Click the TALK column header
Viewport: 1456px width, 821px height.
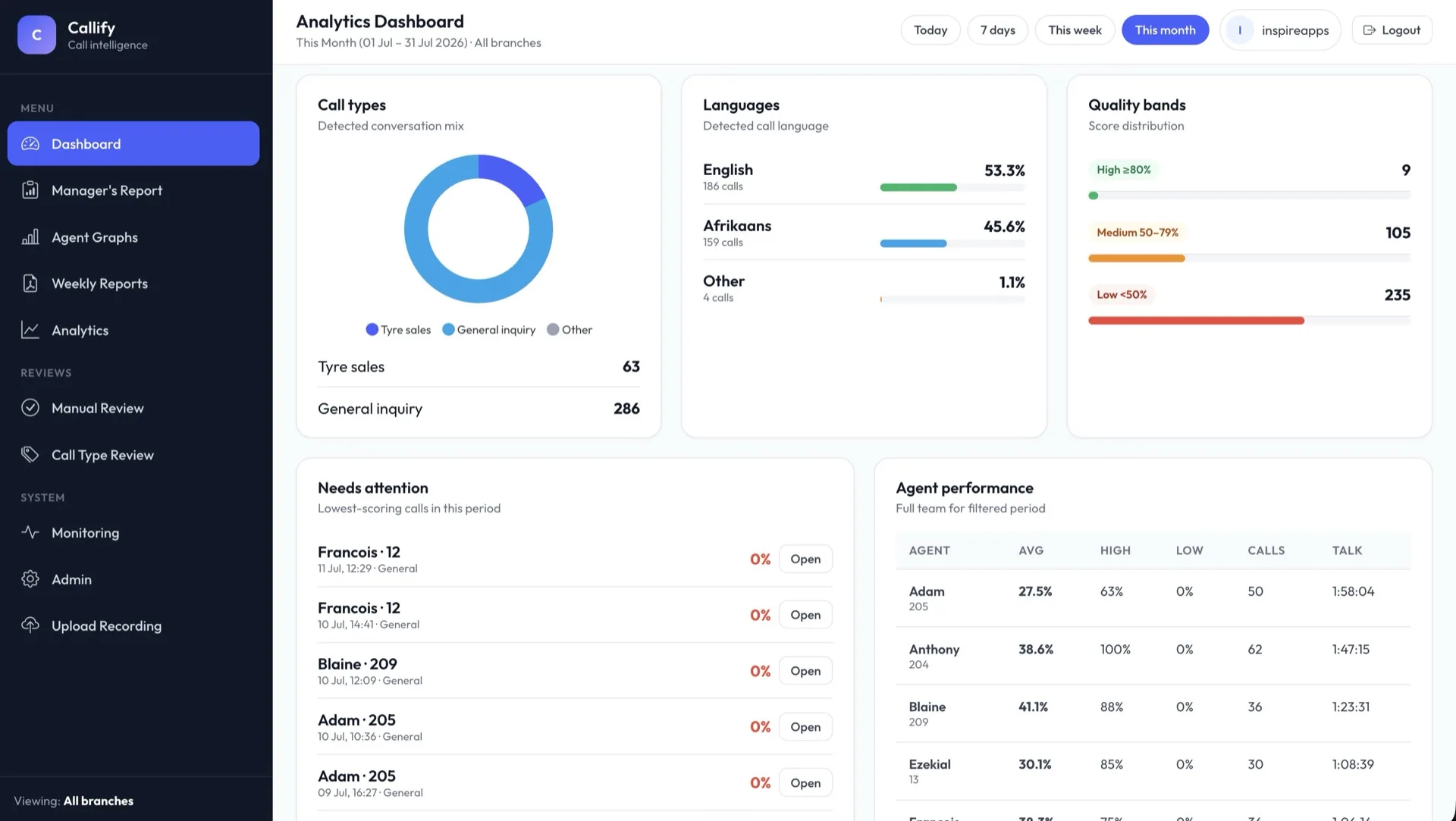[x=1347, y=550]
